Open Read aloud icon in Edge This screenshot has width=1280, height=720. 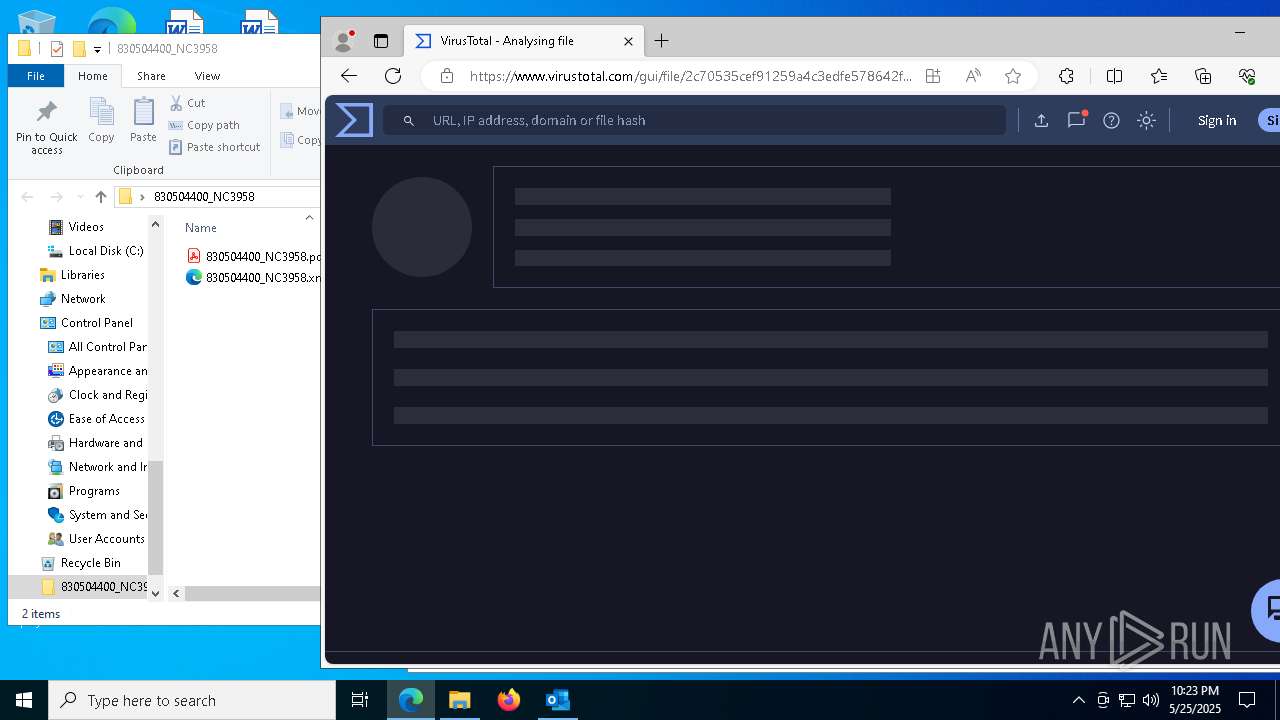coord(973,76)
